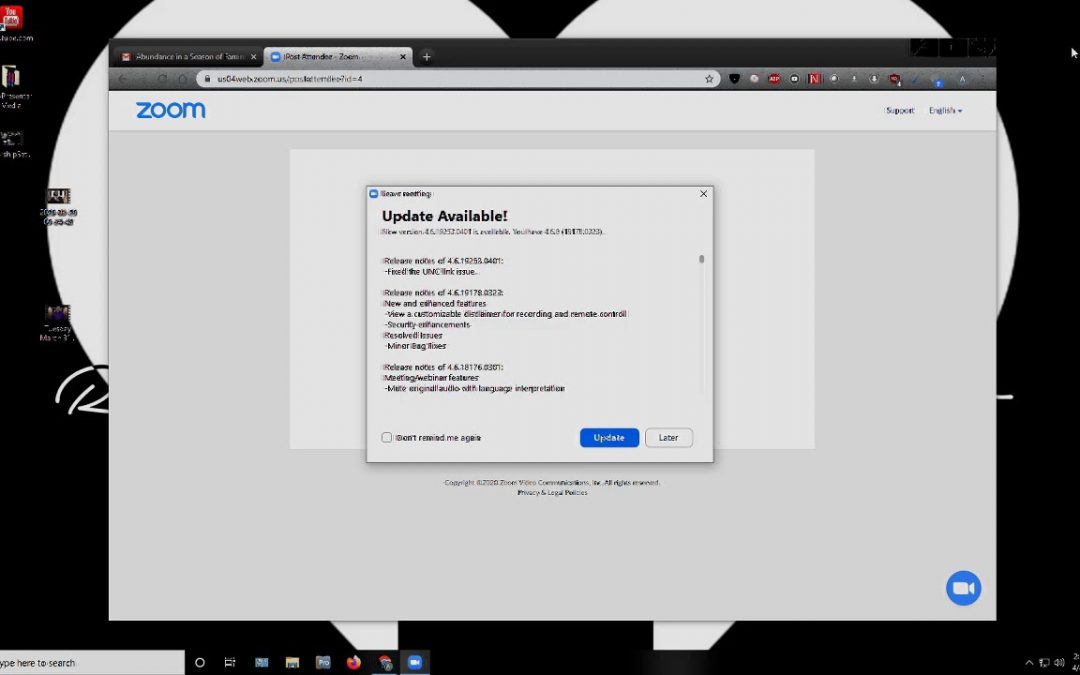Screen dimensions: 1080x675
Task: Click the blue Update button
Action: [609, 437]
